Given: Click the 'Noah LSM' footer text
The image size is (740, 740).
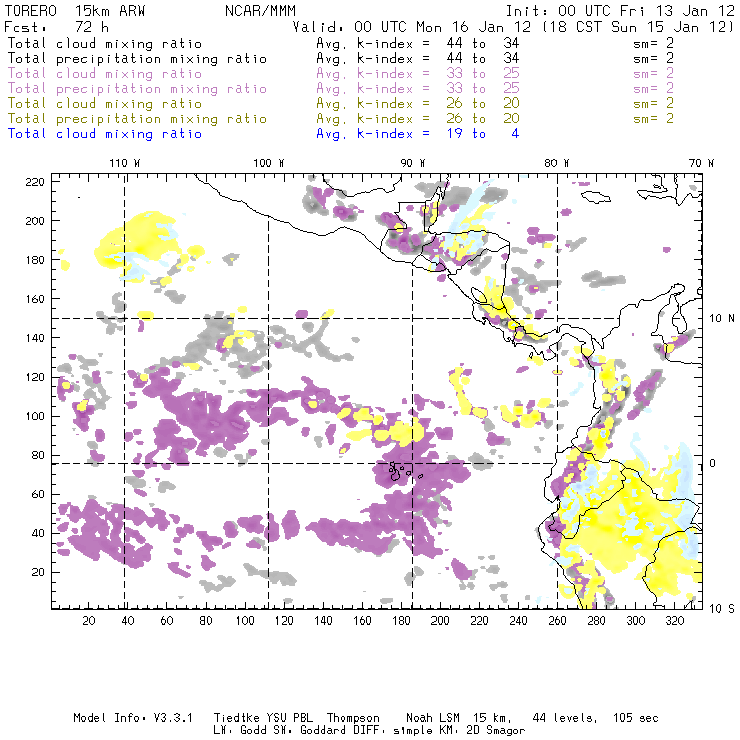Looking at the screenshot, I should 433,718.
